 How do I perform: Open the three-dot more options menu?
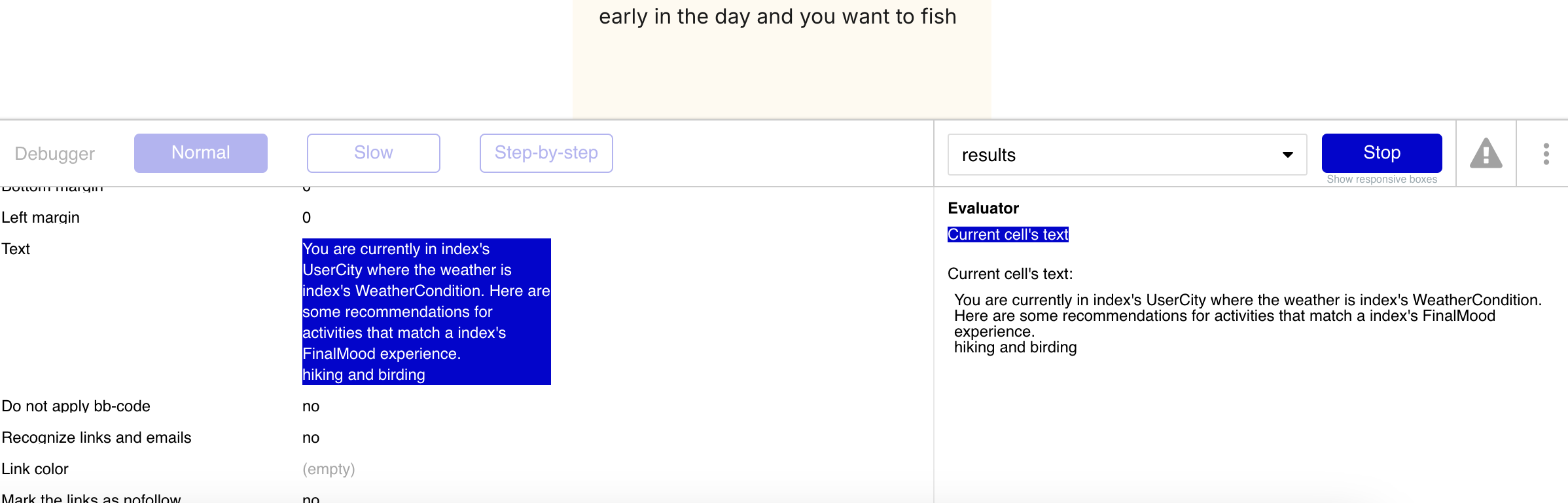point(1546,154)
